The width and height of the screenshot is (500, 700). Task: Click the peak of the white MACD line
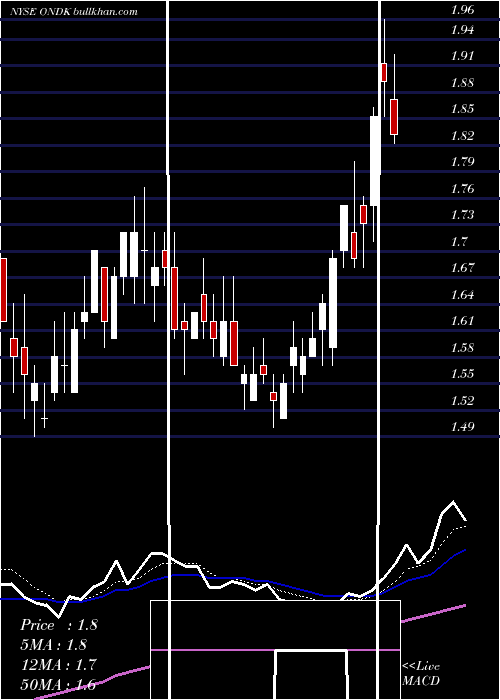point(454,502)
